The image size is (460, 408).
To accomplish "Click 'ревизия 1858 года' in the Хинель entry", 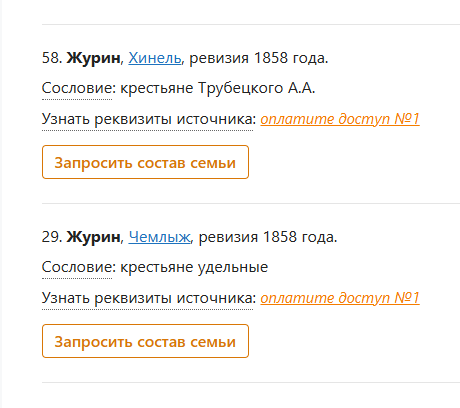I will (x=257, y=58).
